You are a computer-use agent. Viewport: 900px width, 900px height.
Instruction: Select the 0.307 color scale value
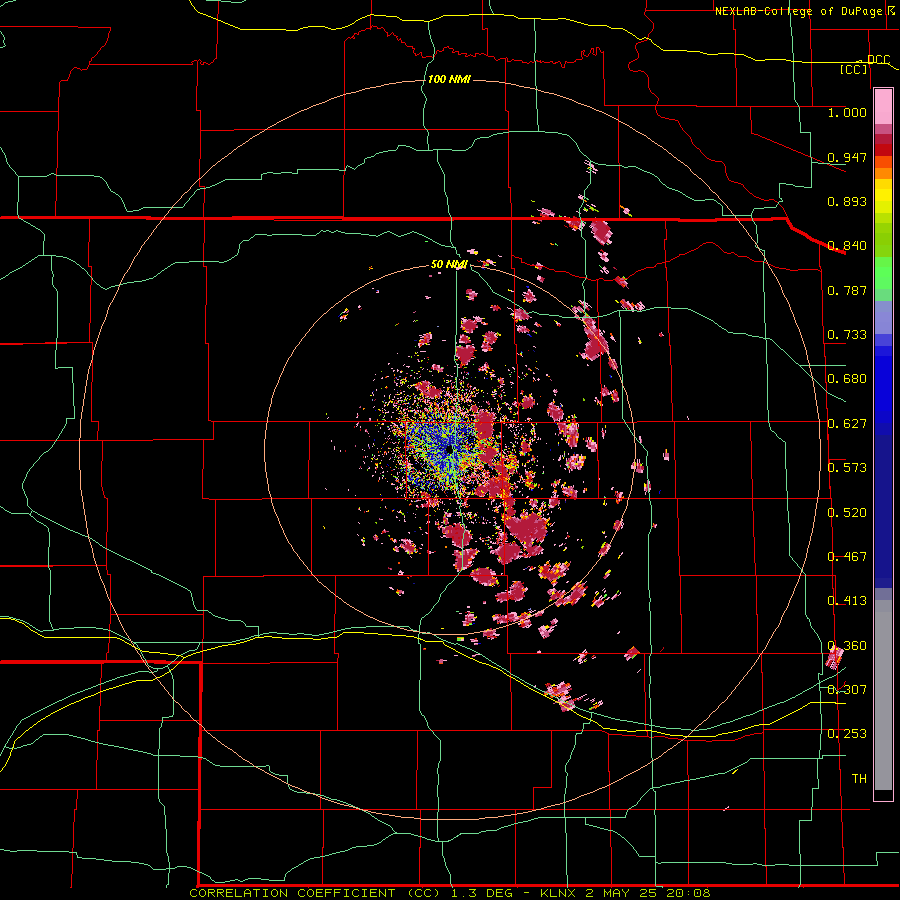tap(847, 690)
